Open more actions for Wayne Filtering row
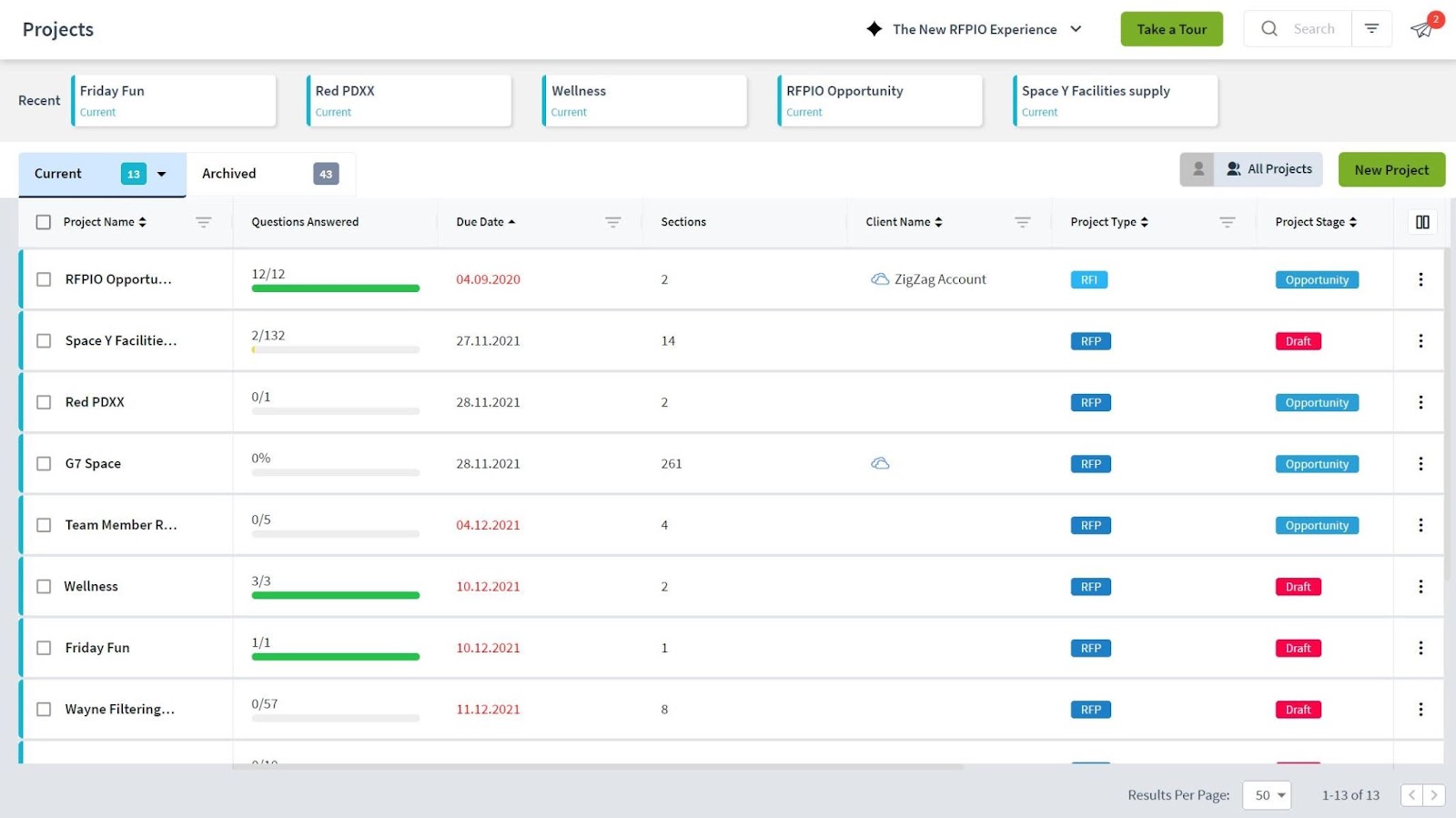This screenshot has width=1456, height=818. [x=1421, y=709]
